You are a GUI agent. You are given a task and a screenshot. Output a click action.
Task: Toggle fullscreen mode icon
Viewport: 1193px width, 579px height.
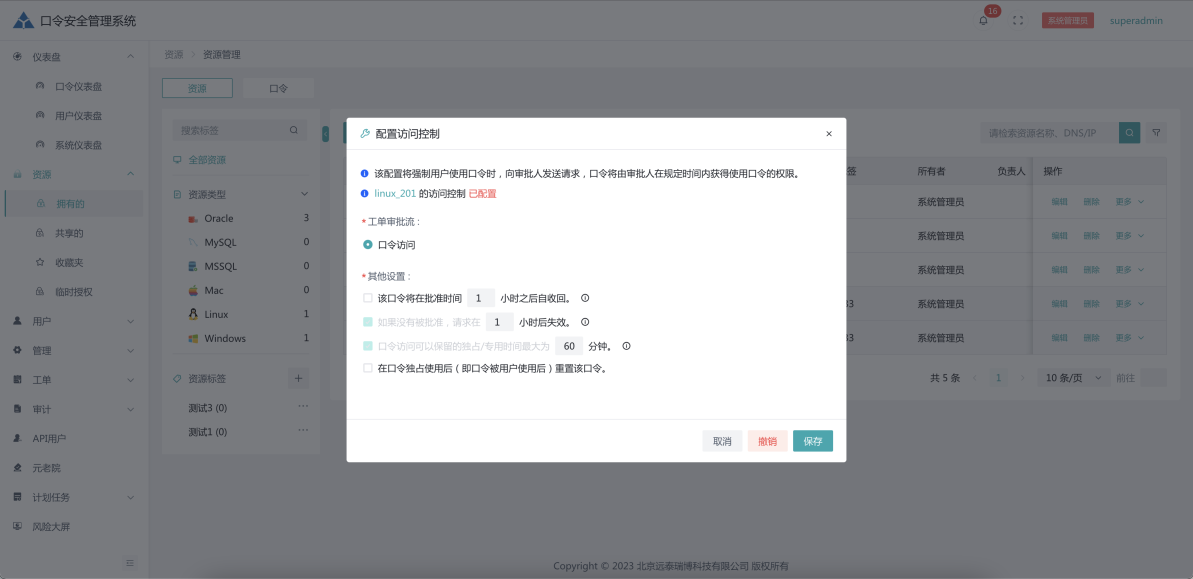pyautogui.click(x=1018, y=20)
